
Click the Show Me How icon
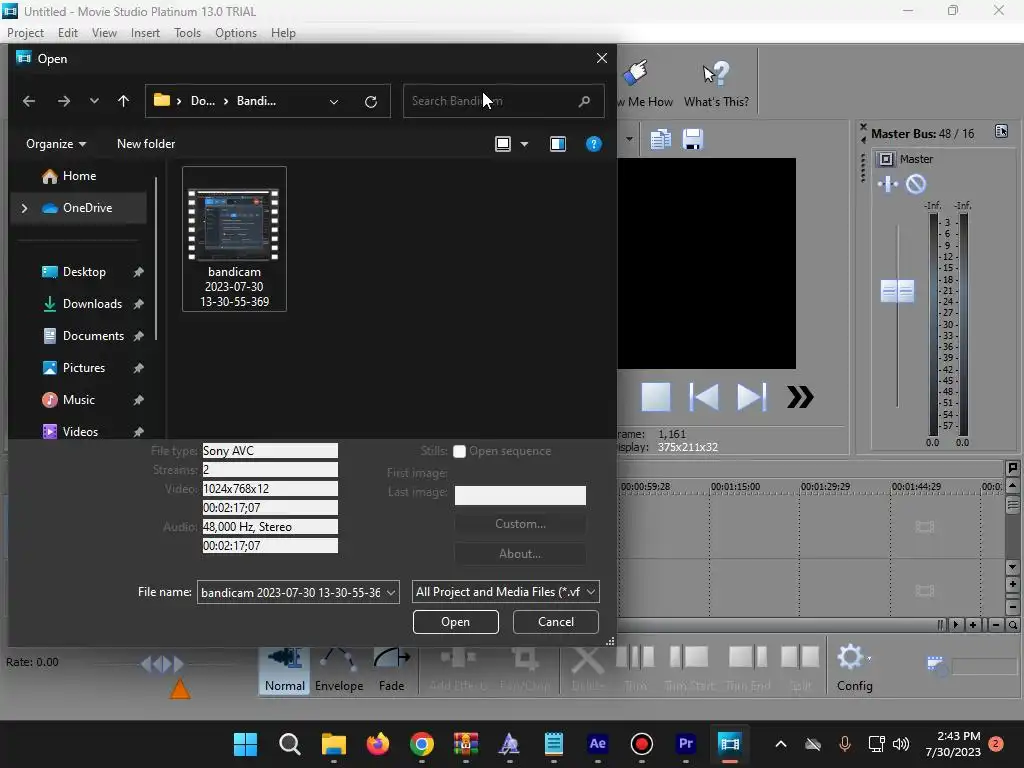pos(636,72)
